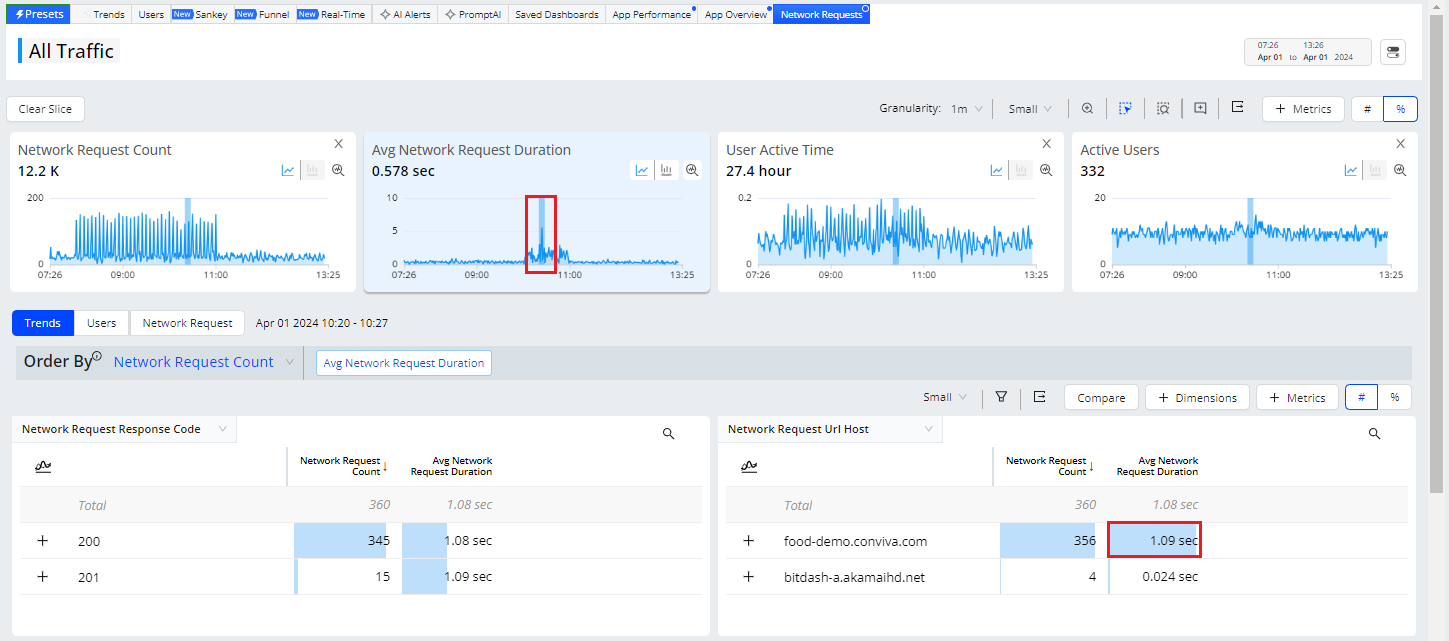Click the box selection cursor tool icon
This screenshot has height=641, width=1449.
click(1125, 108)
